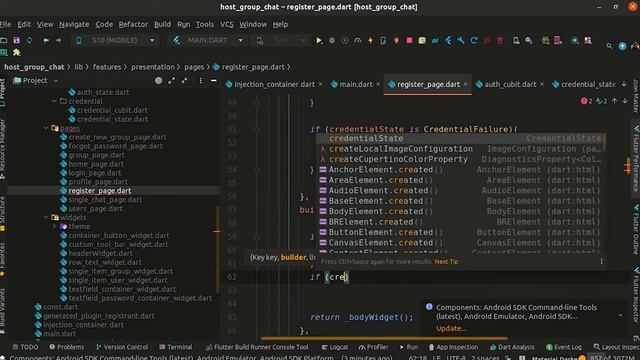Open the Dart Analysis tool window

coord(512,347)
